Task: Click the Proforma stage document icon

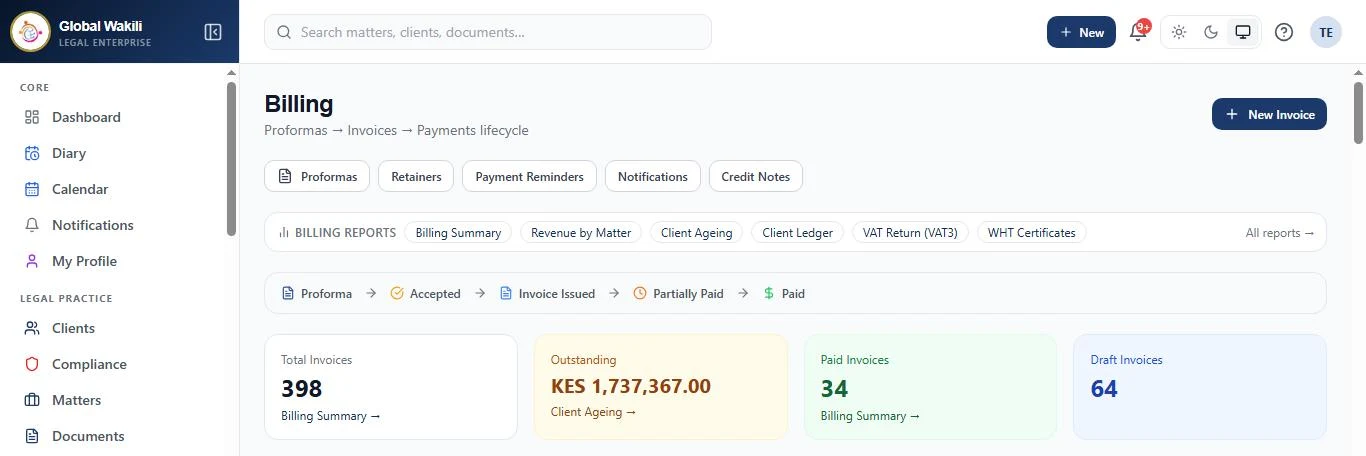Action: (288, 294)
